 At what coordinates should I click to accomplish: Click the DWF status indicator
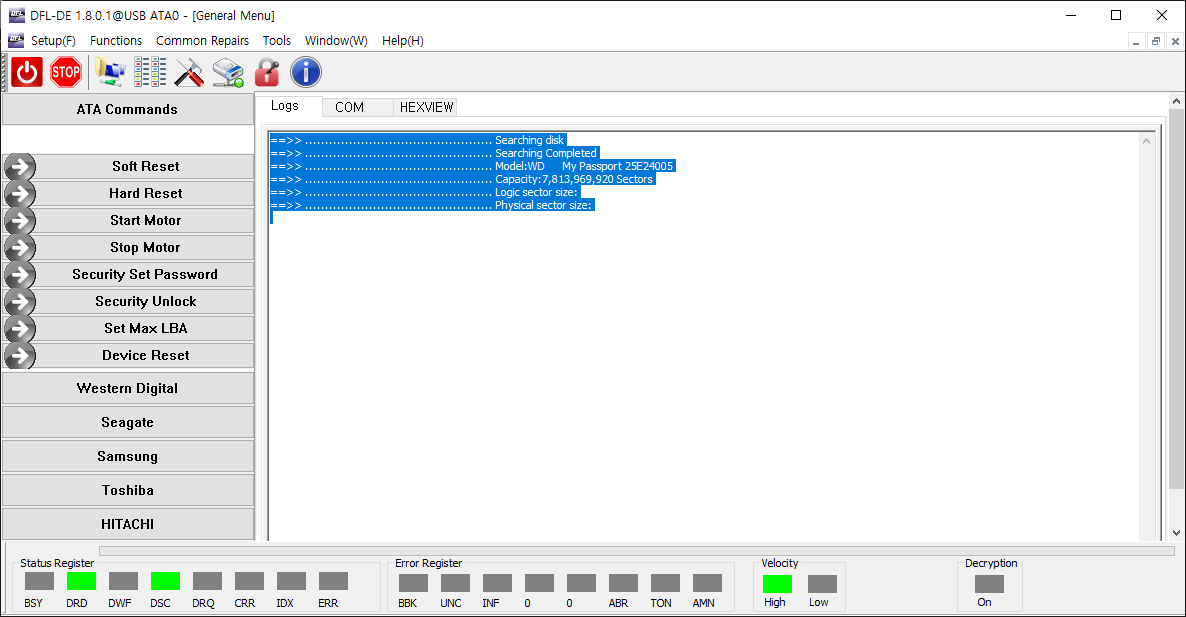tap(123, 581)
